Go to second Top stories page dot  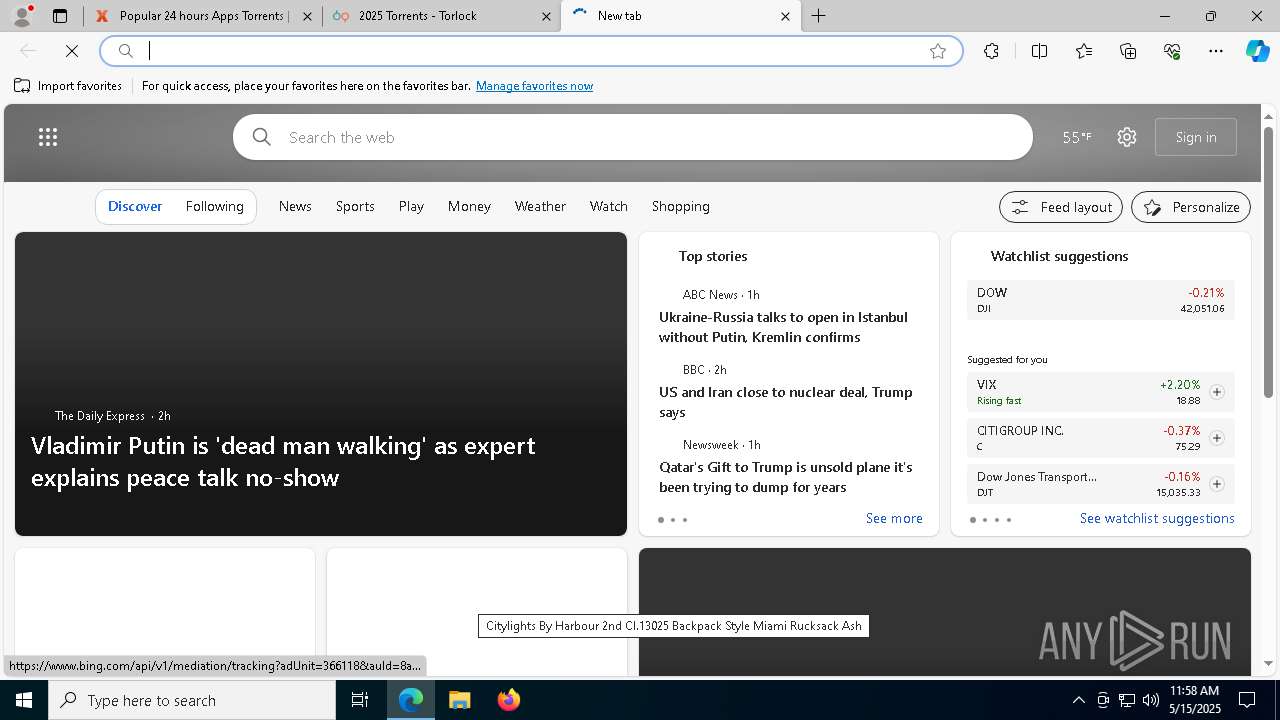(673, 520)
